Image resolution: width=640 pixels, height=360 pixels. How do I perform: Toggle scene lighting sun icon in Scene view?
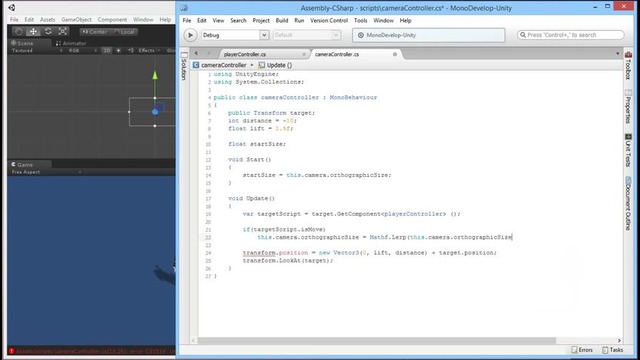point(118,51)
